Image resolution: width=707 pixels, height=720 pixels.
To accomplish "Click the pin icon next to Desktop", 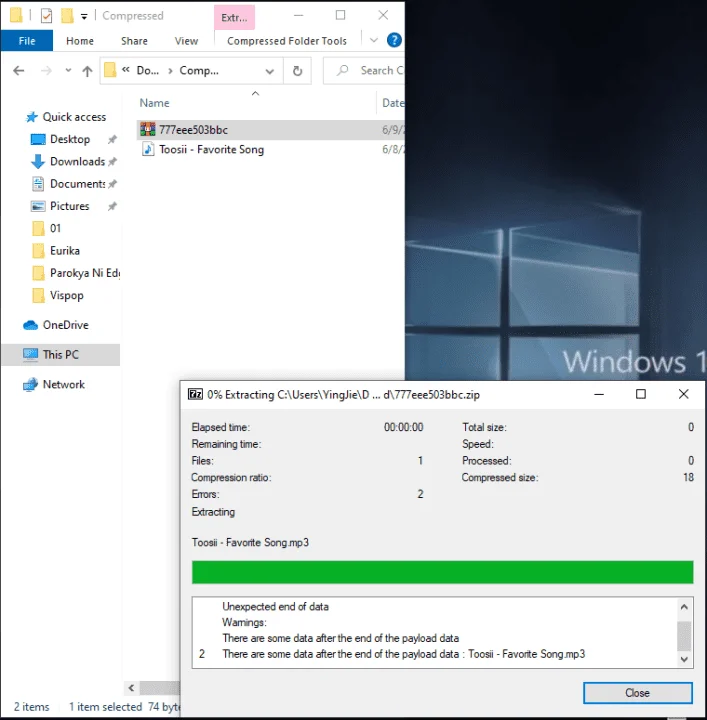I will [x=112, y=139].
